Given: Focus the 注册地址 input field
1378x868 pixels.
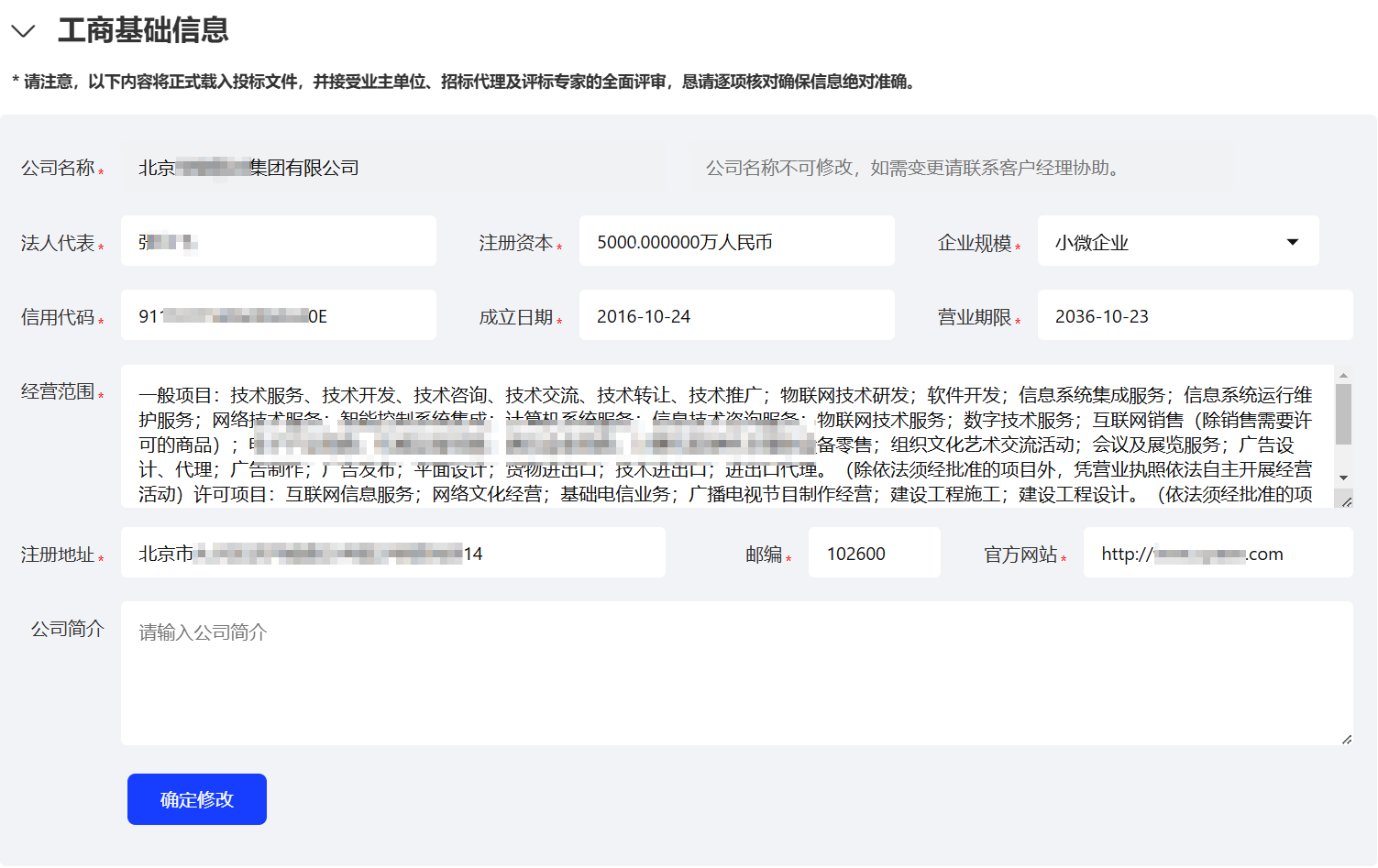Looking at the screenshot, I should (x=392, y=553).
